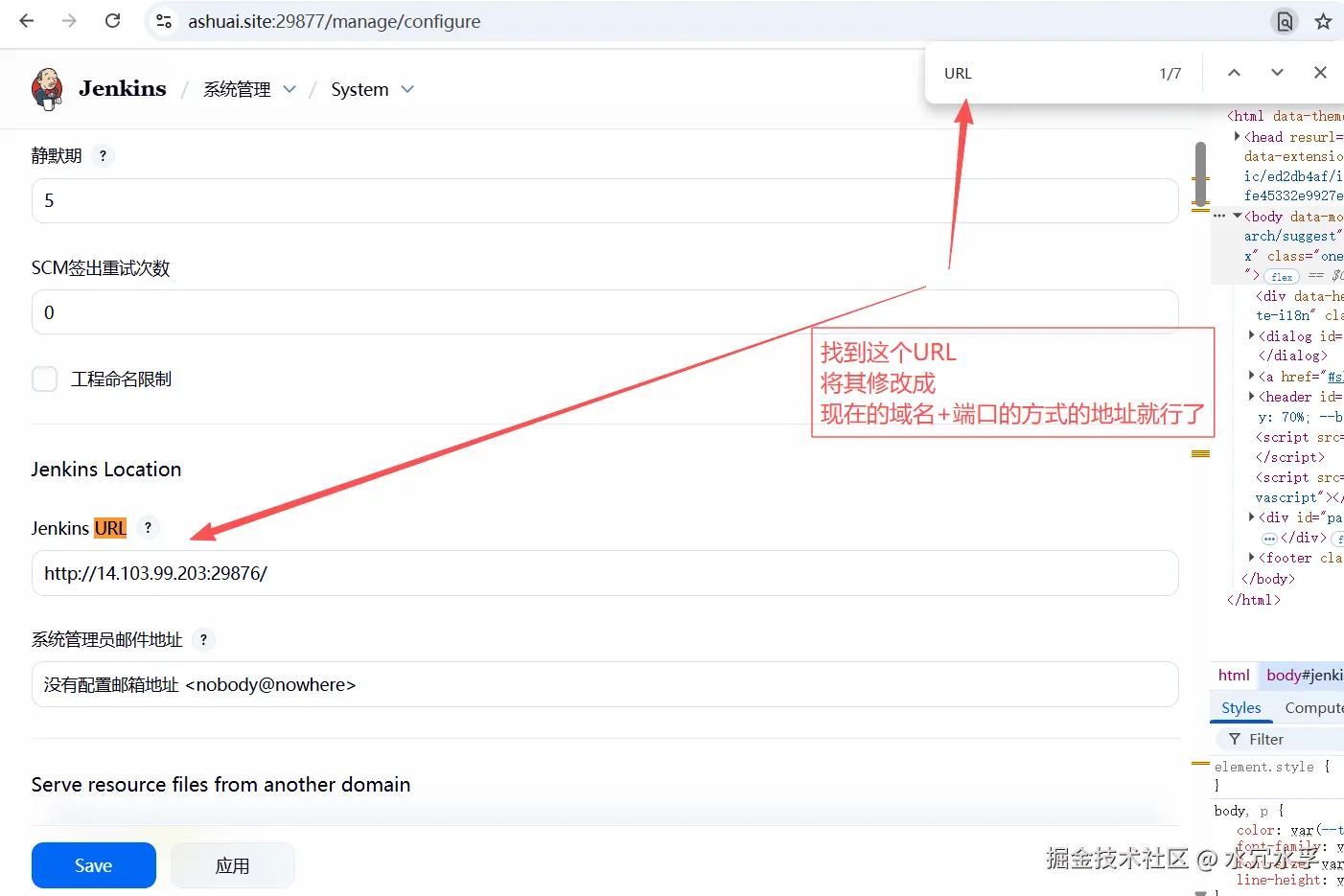Screen dimensions: 1344x896
Task: Open System breadcrumb dropdown
Action: coord(407,89)
